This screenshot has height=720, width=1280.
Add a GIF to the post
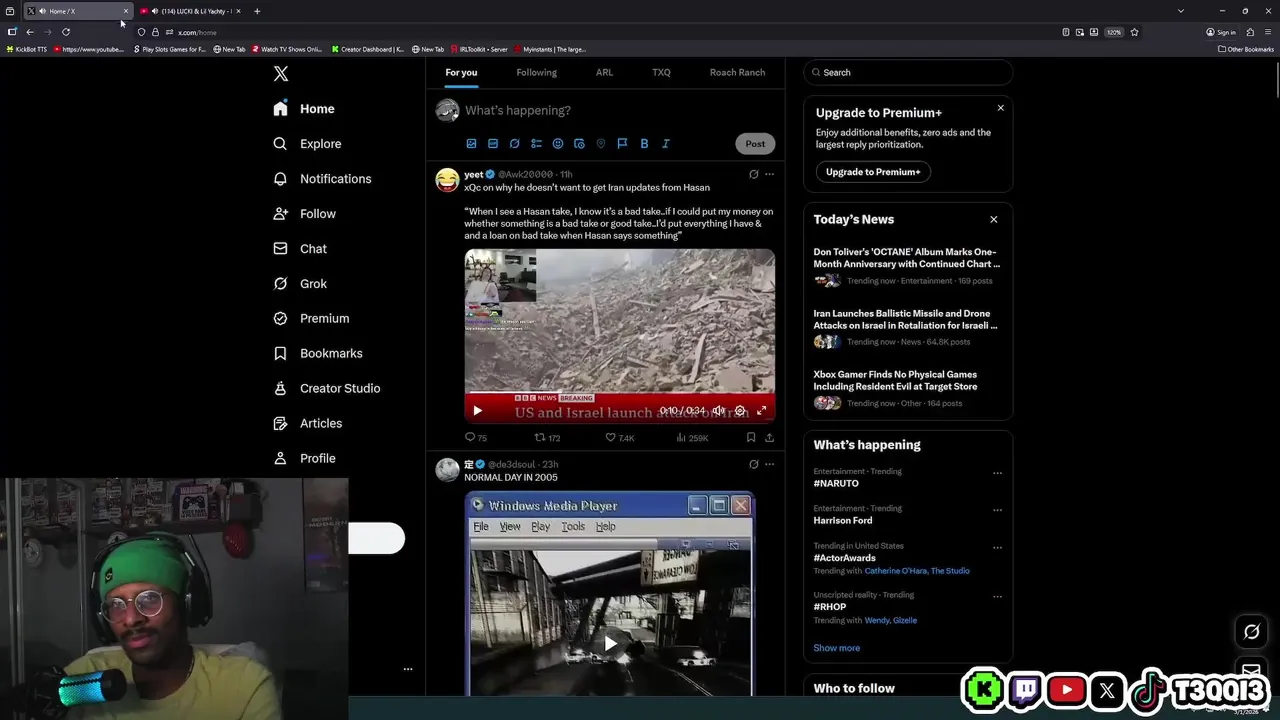click(x=493, y=144)
